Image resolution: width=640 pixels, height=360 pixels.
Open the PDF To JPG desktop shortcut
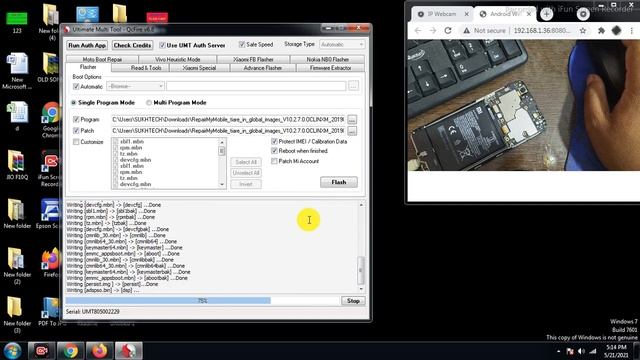(51, 311)
